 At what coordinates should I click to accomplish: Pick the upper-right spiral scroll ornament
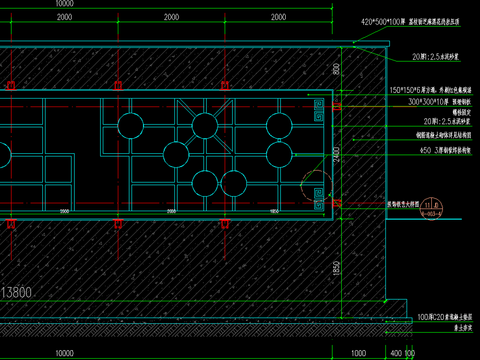click(x=319, y=110)
